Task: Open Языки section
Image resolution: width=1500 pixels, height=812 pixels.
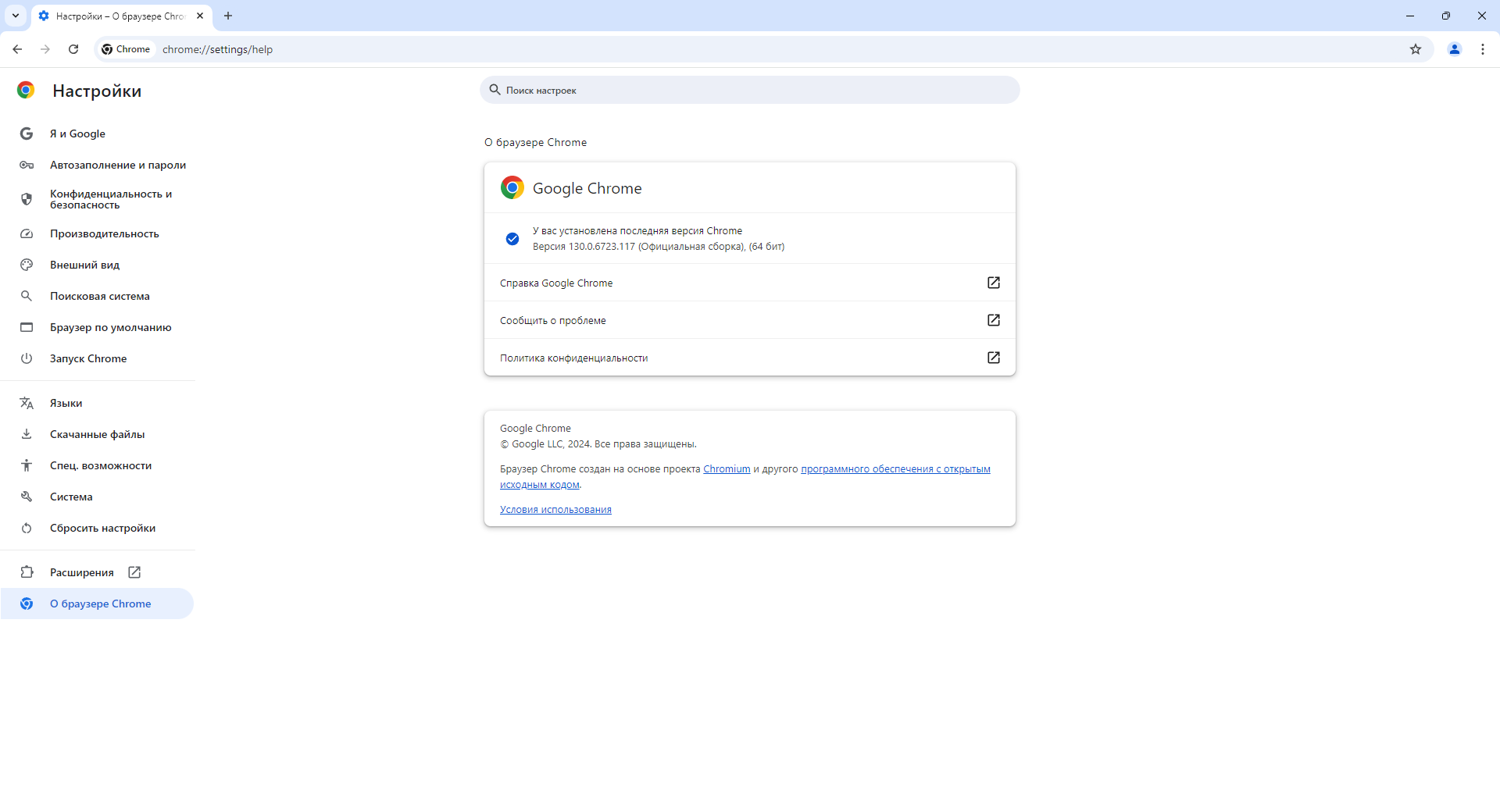Action: pos(98,403)
